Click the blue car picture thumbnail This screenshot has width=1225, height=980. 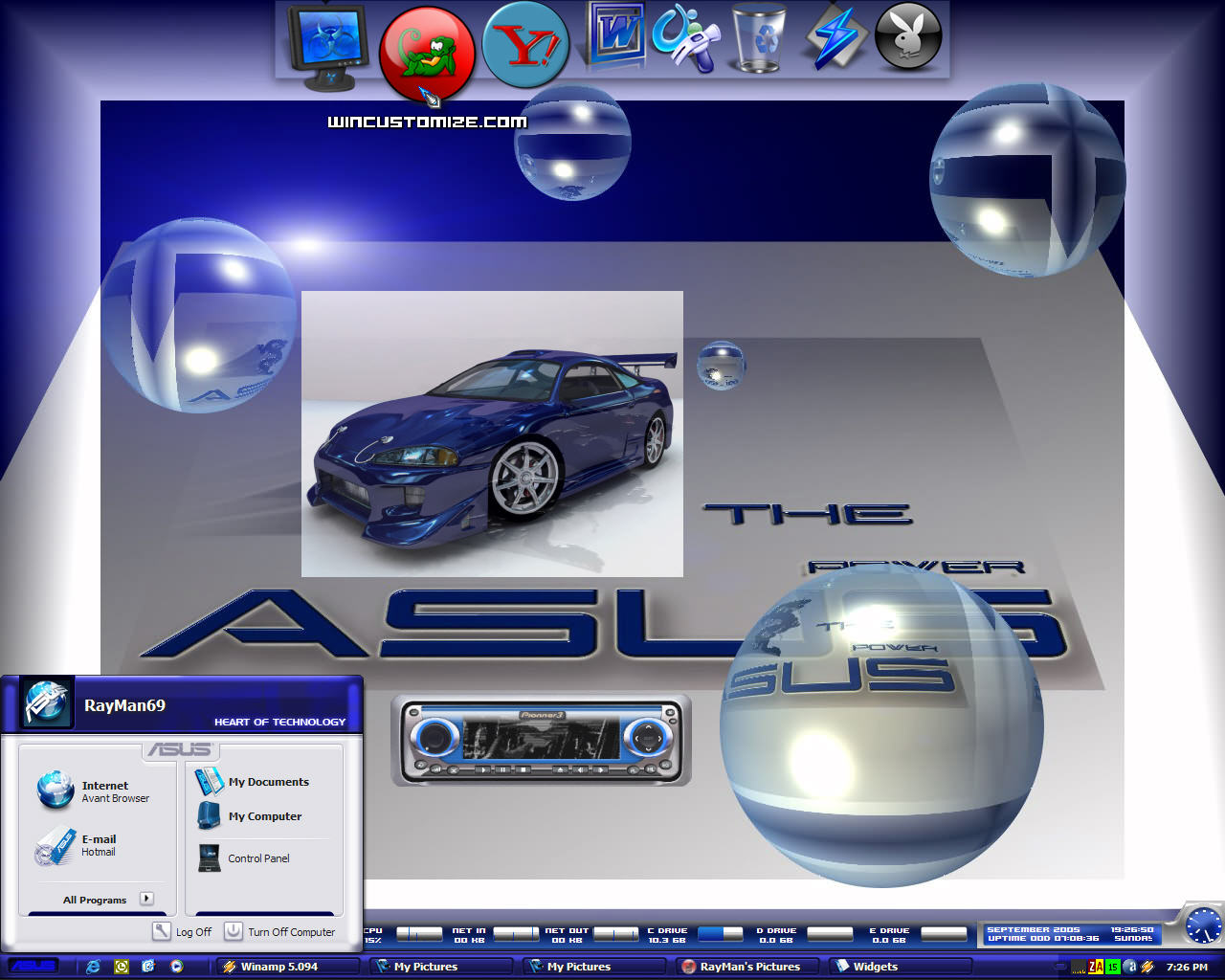492,434
